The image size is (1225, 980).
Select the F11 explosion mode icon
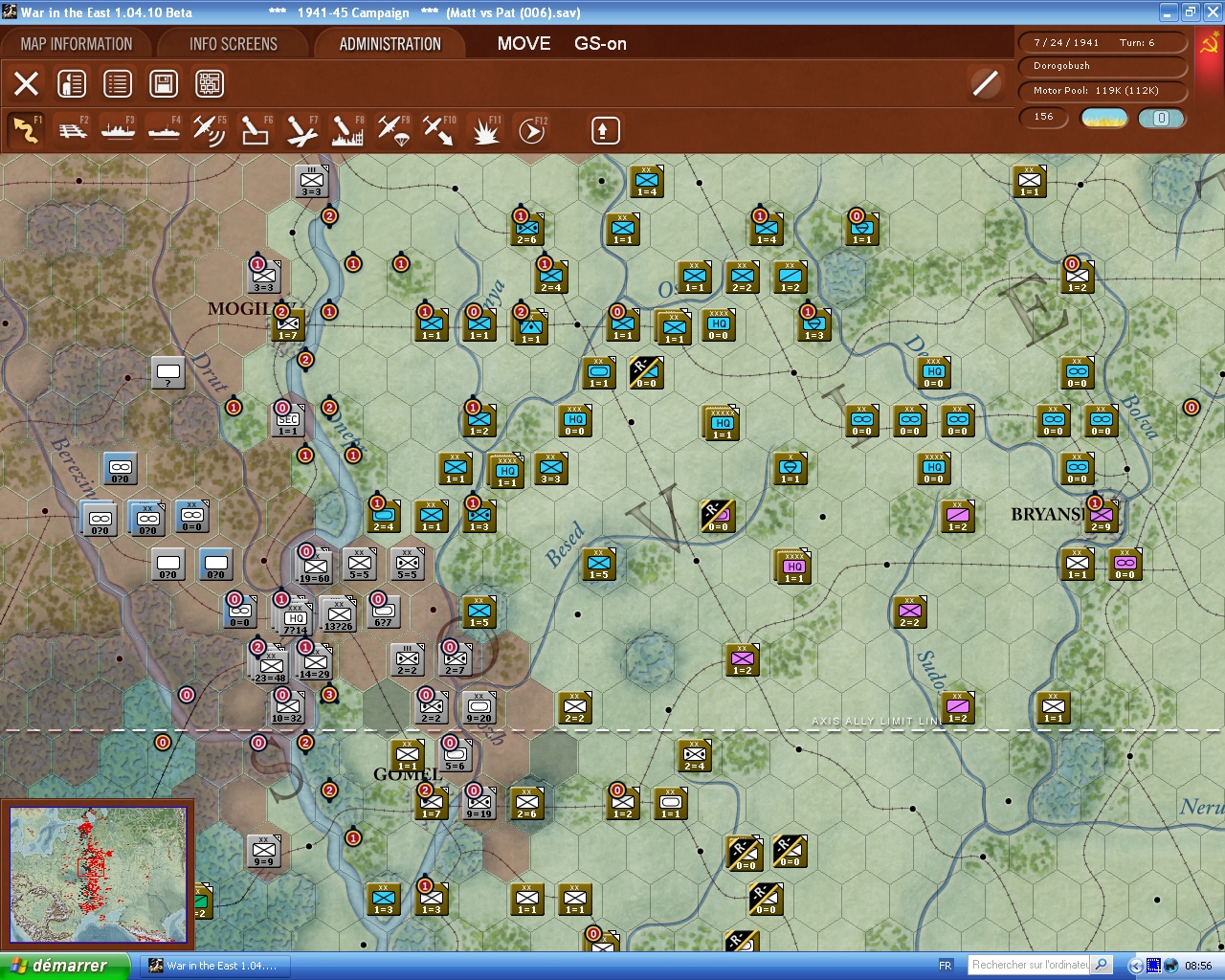tap(485, 130)
